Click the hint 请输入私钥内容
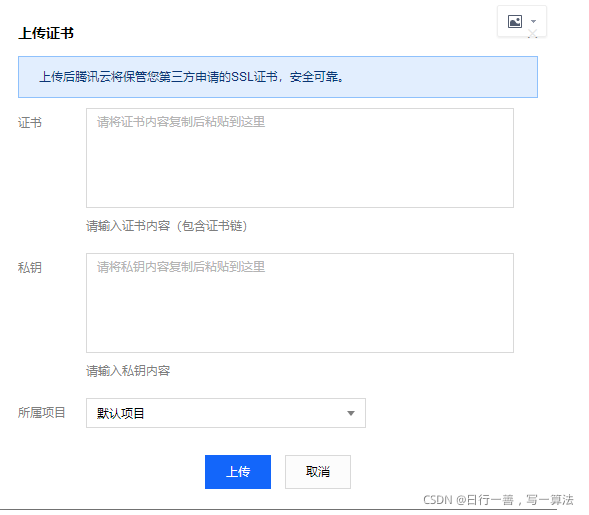The image size is (589, 515). [x=128, y=371]
